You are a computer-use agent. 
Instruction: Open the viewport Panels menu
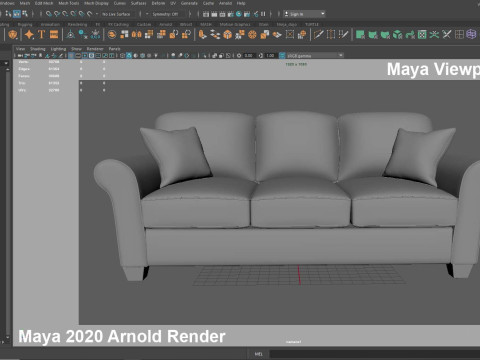114,49
